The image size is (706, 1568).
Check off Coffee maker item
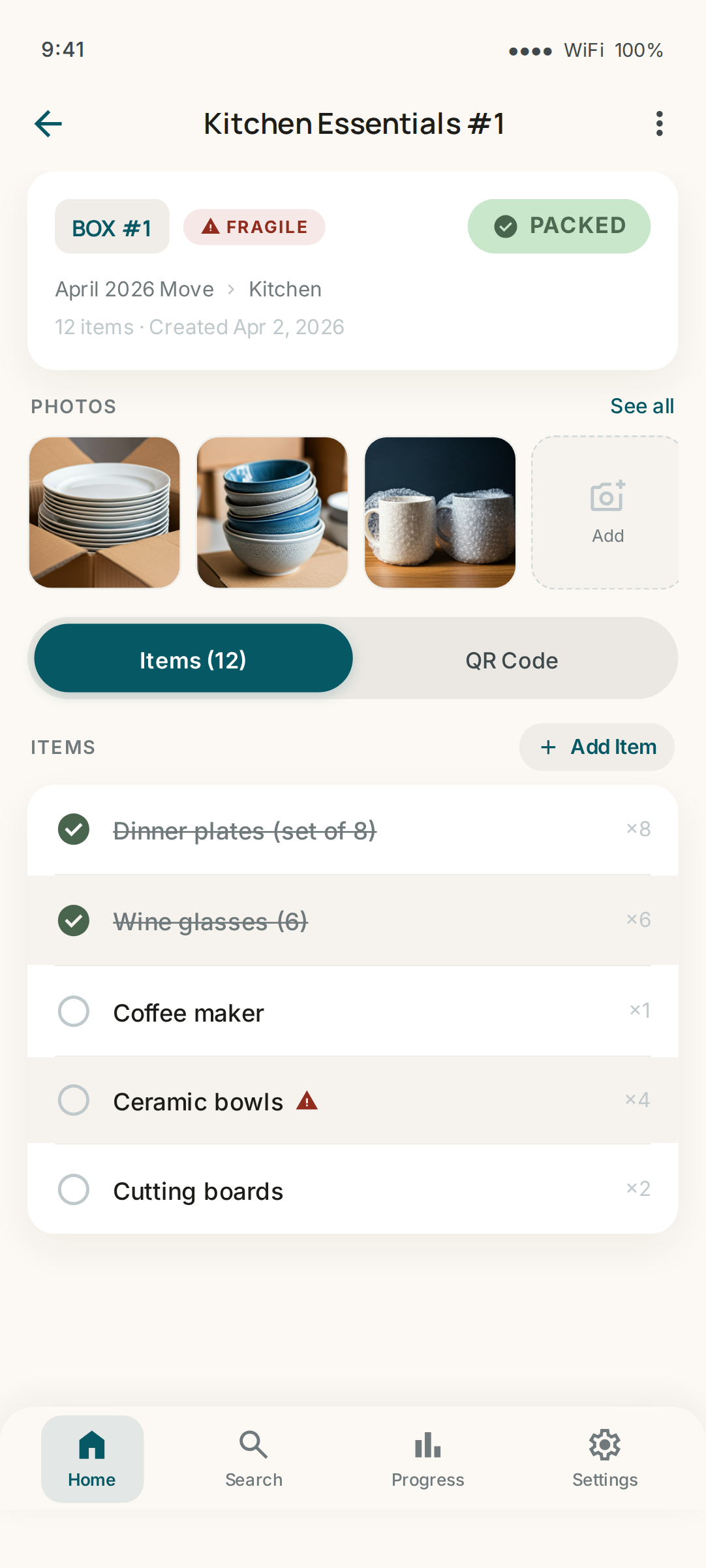74,1011
